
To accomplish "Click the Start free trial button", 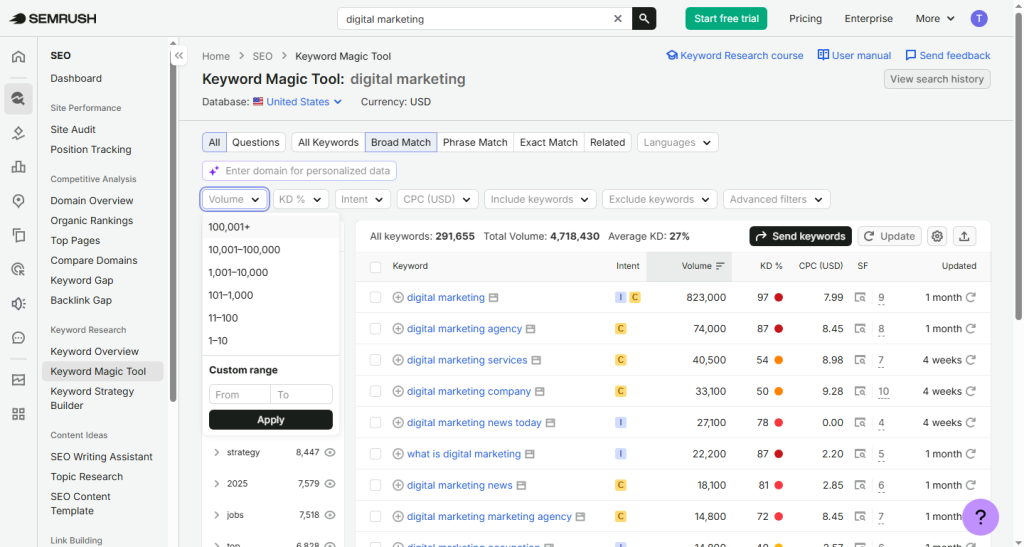I will click(x=726, y=18).
